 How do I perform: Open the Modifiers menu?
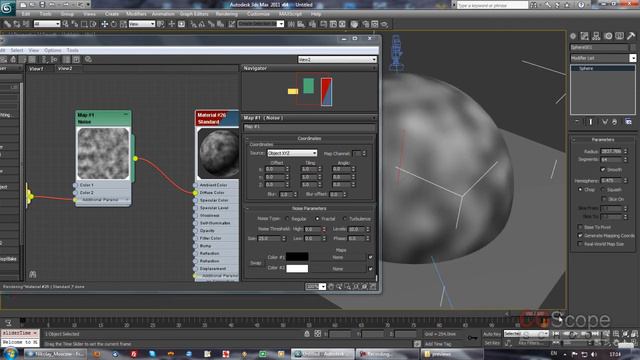(x=136, y=14)
